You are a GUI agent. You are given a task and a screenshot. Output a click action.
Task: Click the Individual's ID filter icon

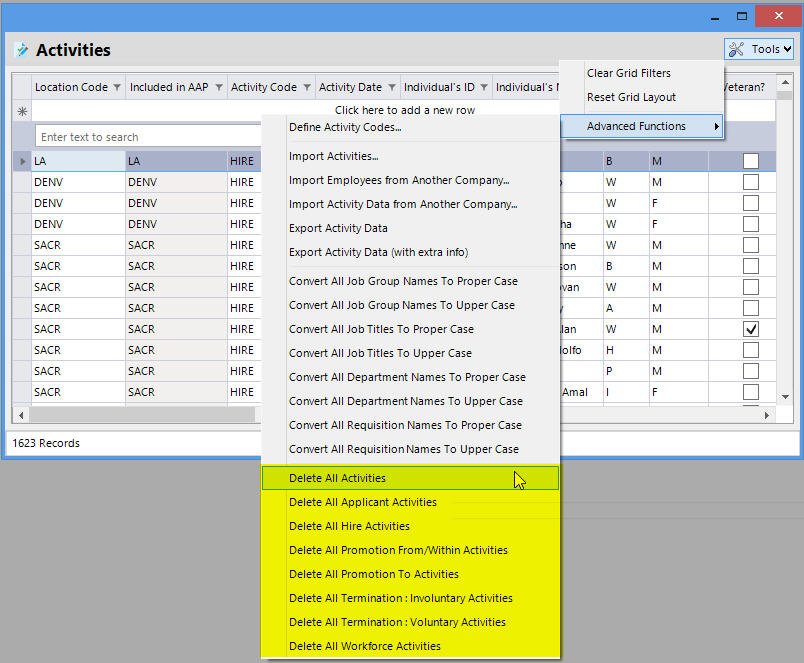[x=485, y=88]
